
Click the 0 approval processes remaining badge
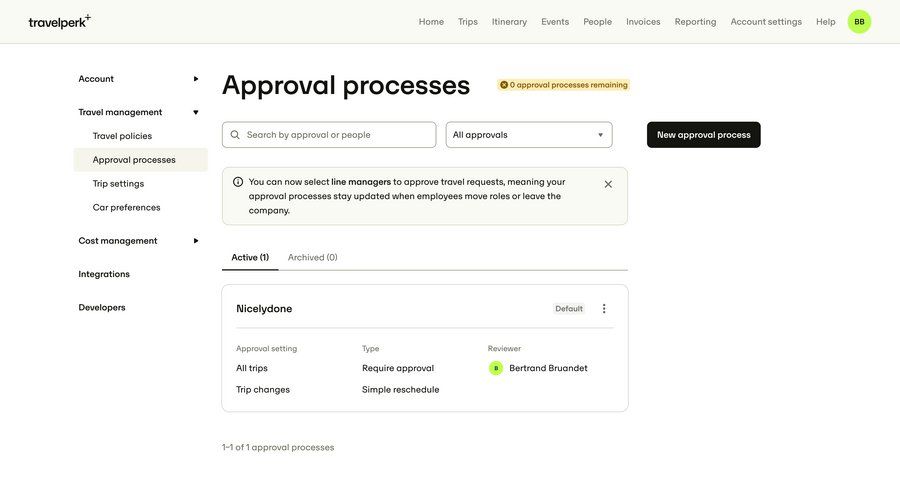(x=564, y=85)
